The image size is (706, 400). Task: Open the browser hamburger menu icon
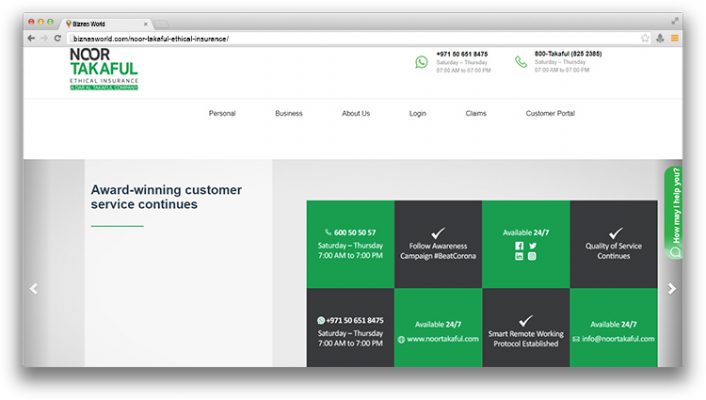pos(674,38)
